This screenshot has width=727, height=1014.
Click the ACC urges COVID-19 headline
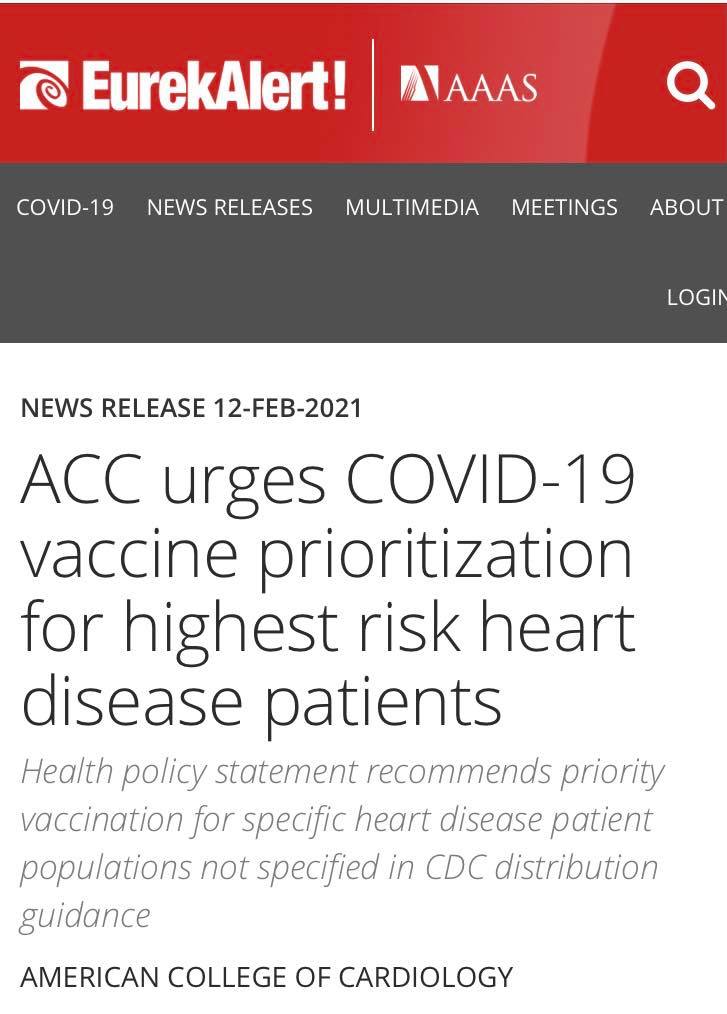(x=328, y=482)
